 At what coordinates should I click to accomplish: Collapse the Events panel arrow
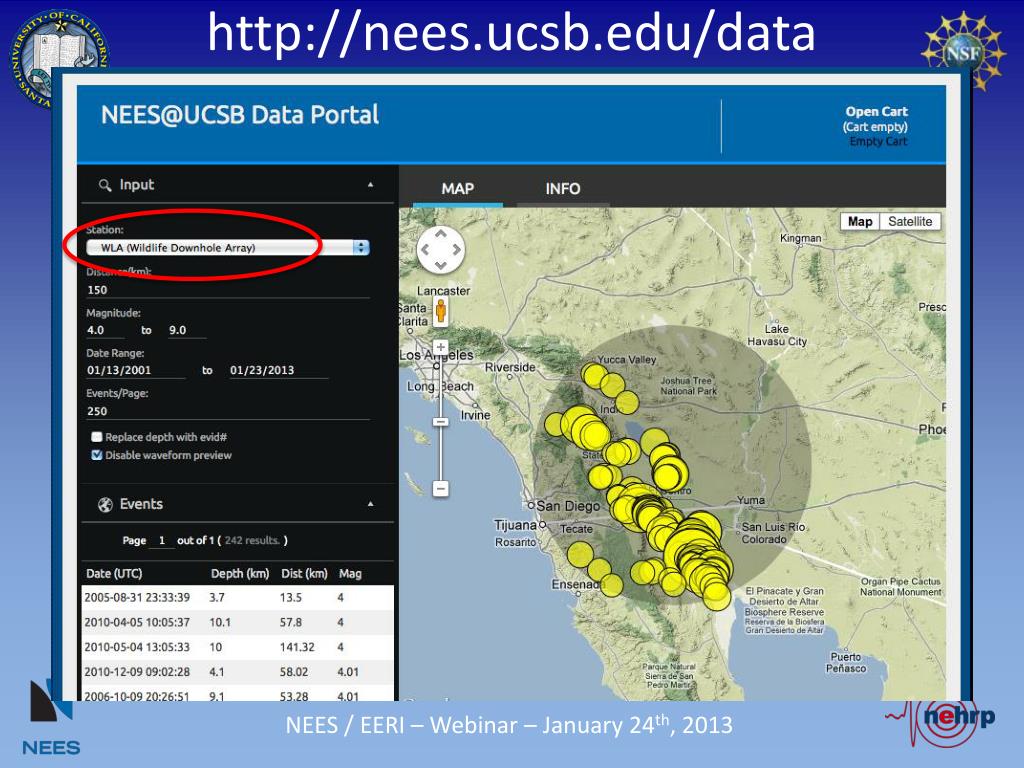pos(370,504)
